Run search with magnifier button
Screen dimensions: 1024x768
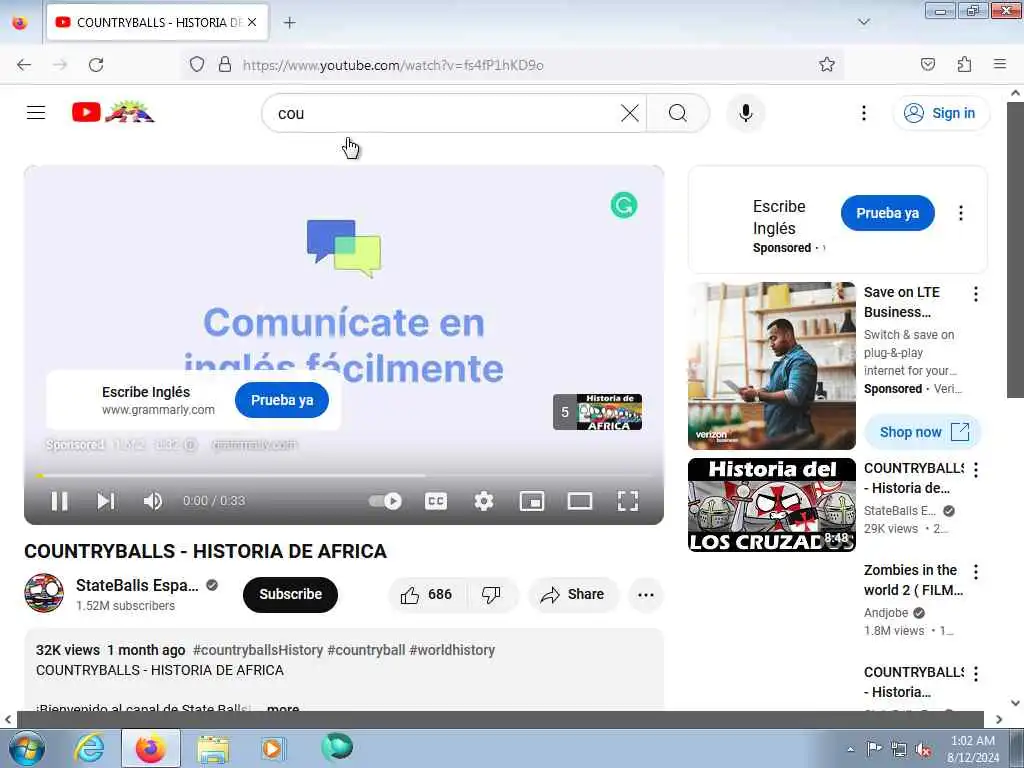(x=678, y=113)
